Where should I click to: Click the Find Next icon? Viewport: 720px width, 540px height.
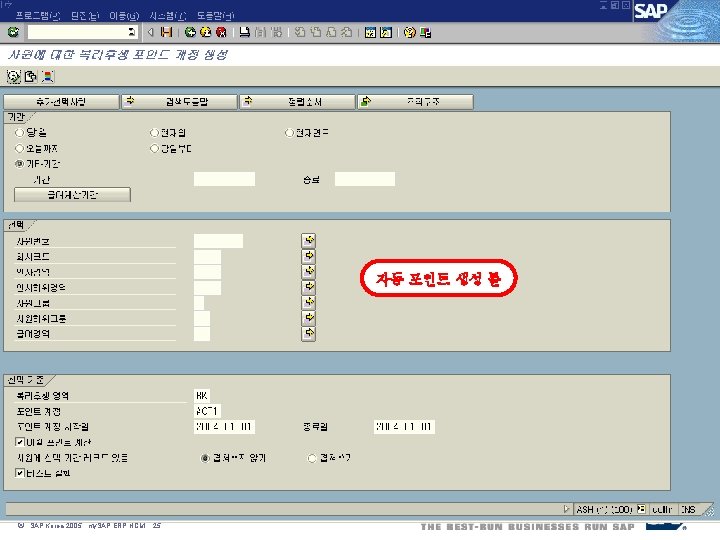coord(276,32)
